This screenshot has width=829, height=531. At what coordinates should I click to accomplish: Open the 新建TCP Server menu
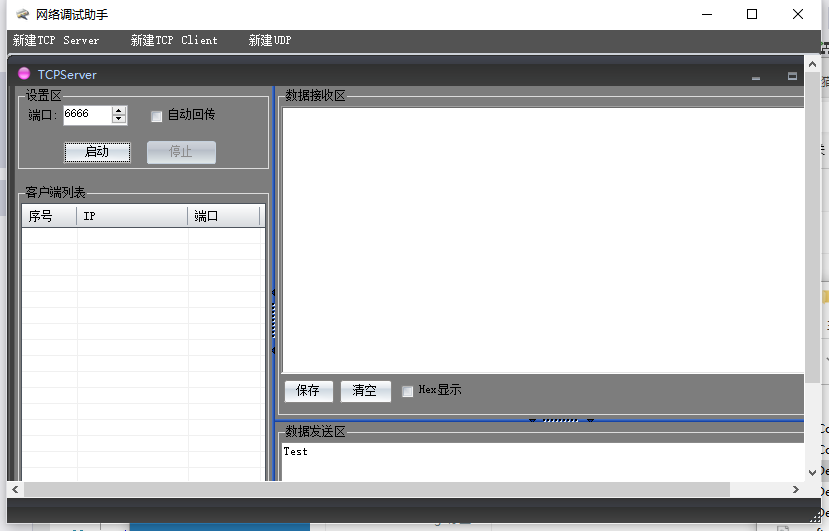pyautogui.click(x=56, y=41)
